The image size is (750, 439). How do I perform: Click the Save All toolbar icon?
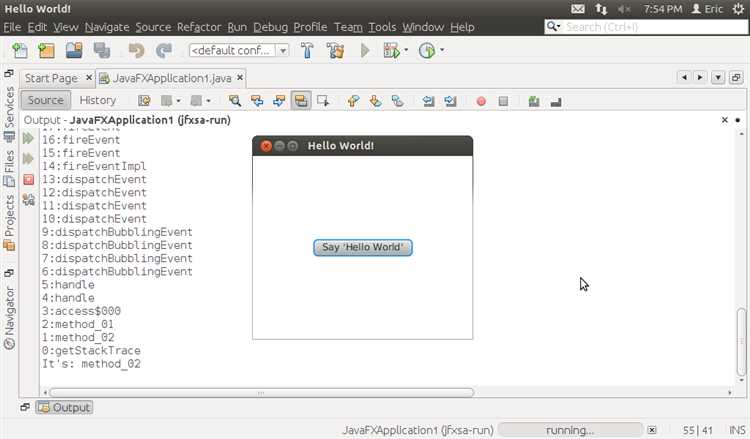tap(101, 50)
